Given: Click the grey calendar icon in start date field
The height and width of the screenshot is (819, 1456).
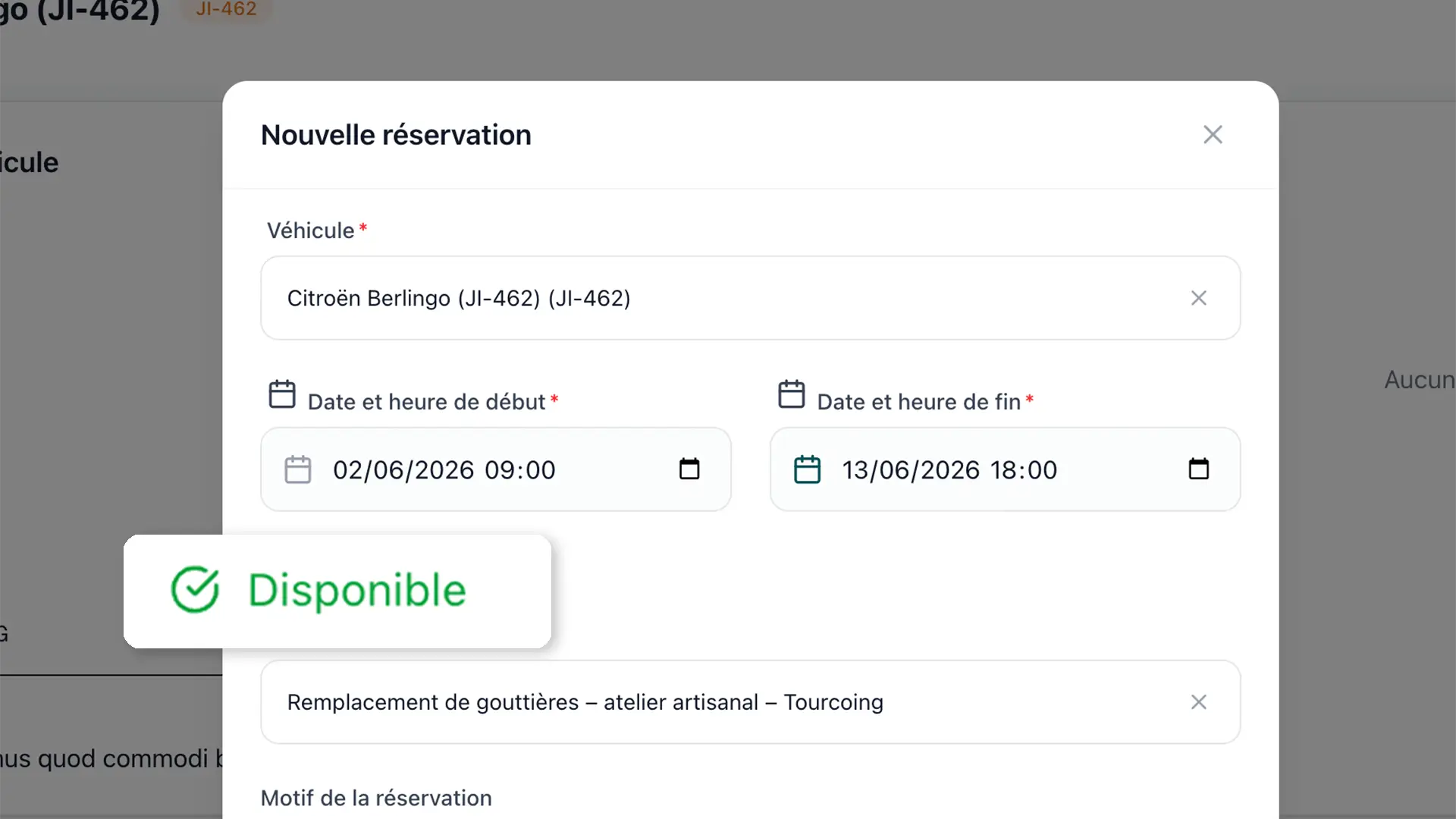Looking at the screenshot, I should click(x=297, y=469).
